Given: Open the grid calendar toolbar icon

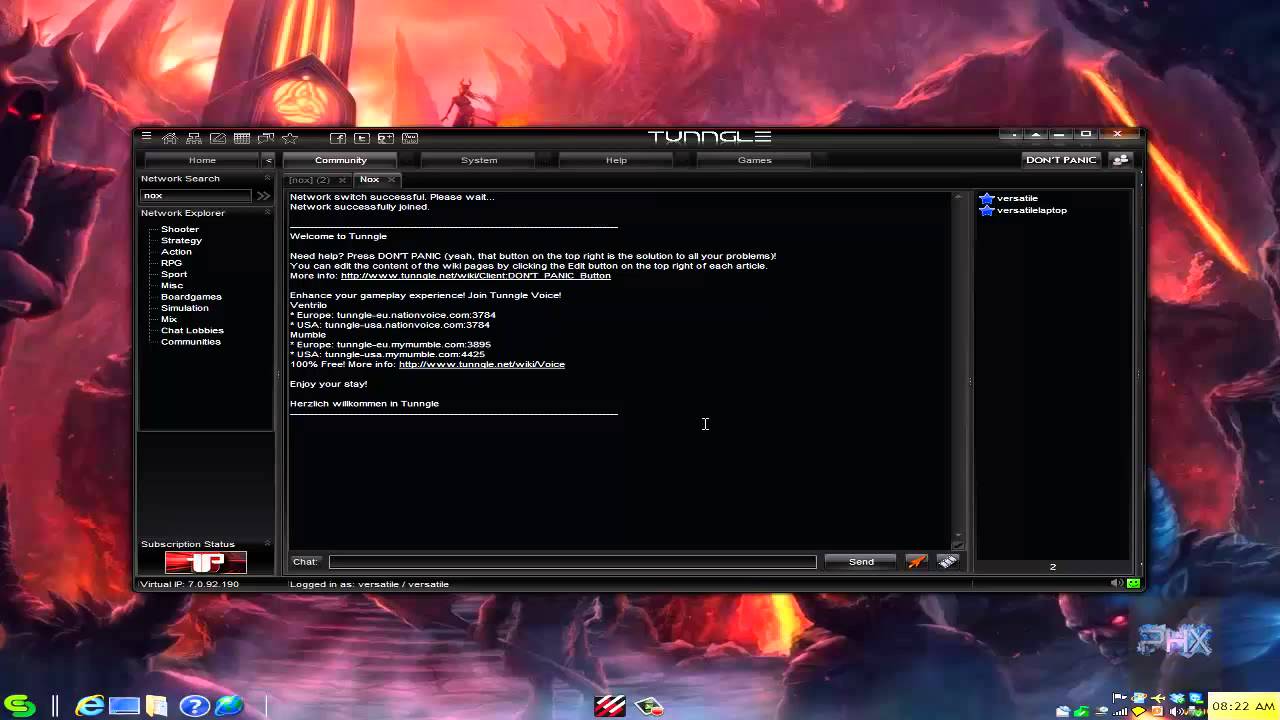Looking at the screenshot, I should click(x=242, y=138).
